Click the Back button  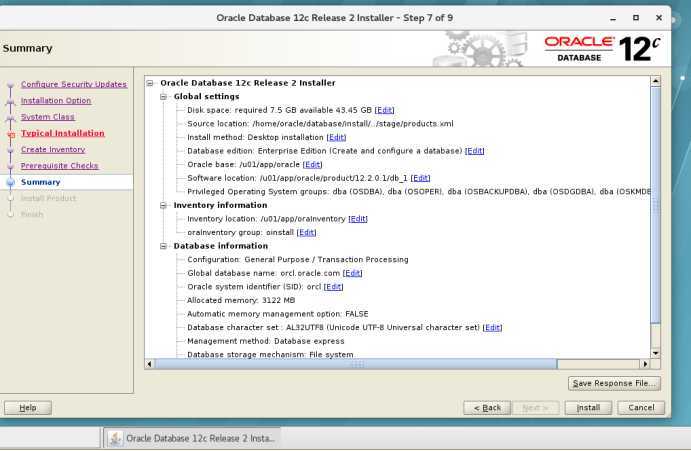coord(487,408)
